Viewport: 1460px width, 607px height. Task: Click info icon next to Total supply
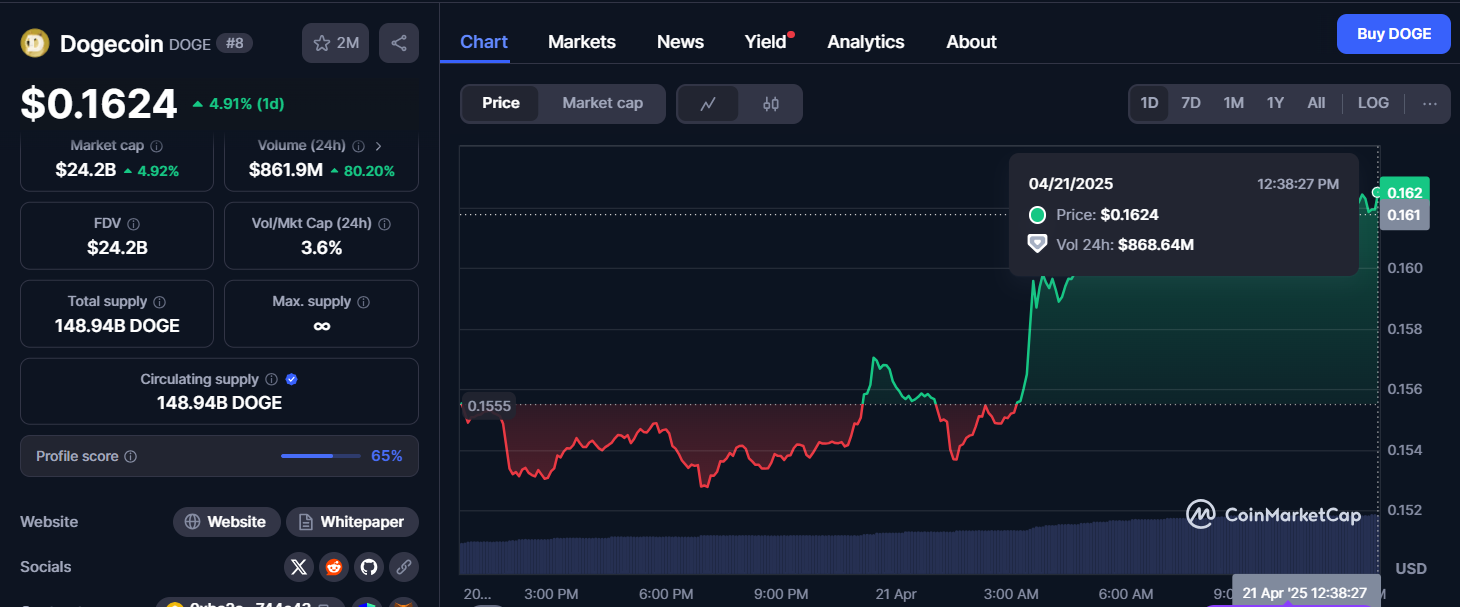(x=159, y=302)
